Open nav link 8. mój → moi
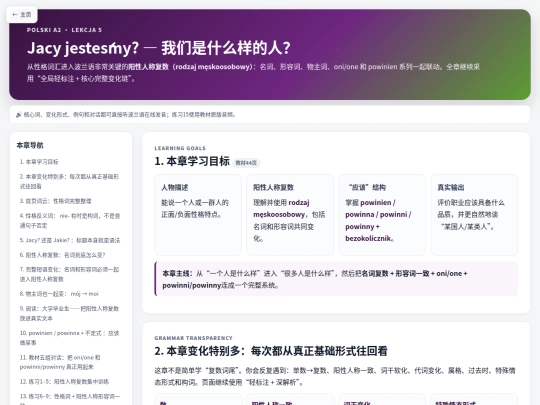 [59, 294]
